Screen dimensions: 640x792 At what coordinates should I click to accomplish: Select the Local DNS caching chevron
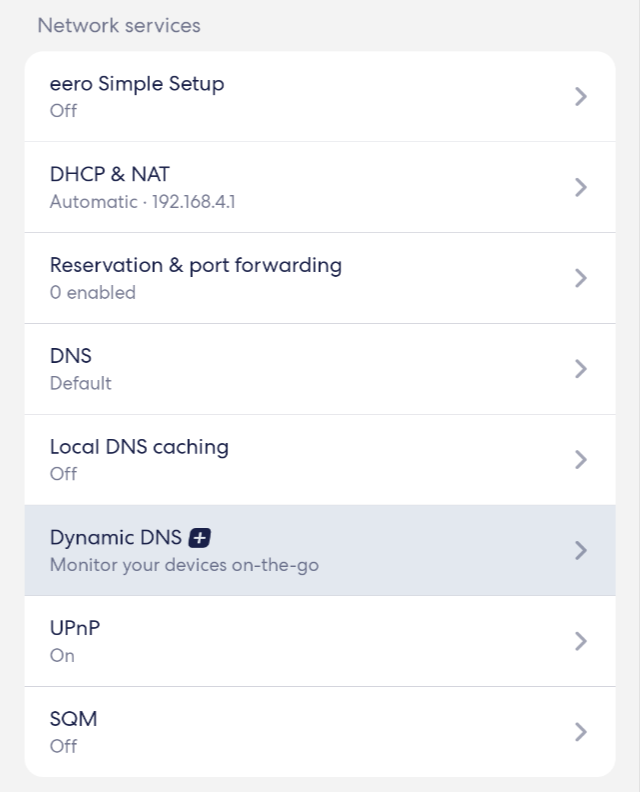[x=581, y=460]
